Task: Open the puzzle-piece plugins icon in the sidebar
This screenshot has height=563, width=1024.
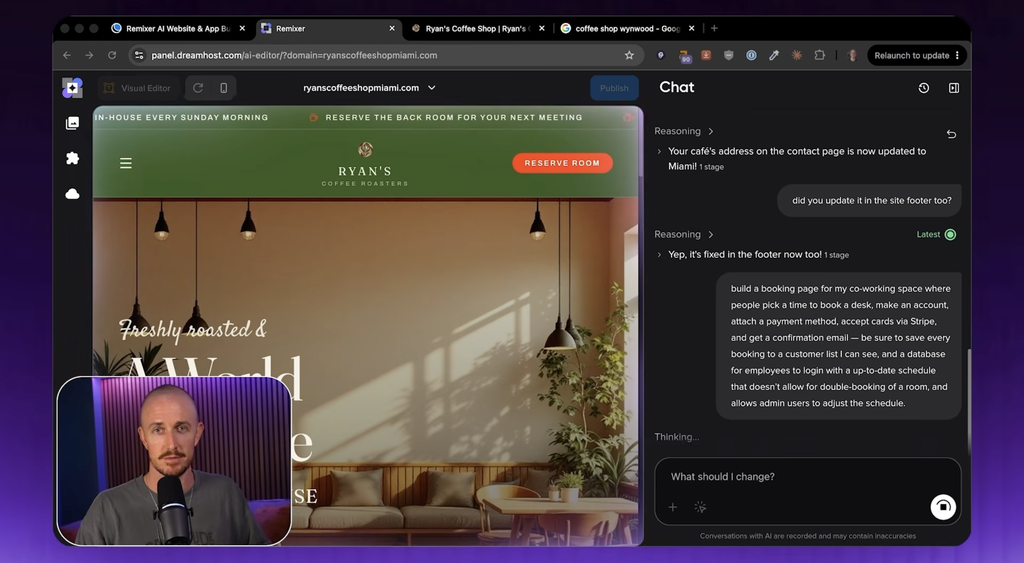Action: pos(72,158)
